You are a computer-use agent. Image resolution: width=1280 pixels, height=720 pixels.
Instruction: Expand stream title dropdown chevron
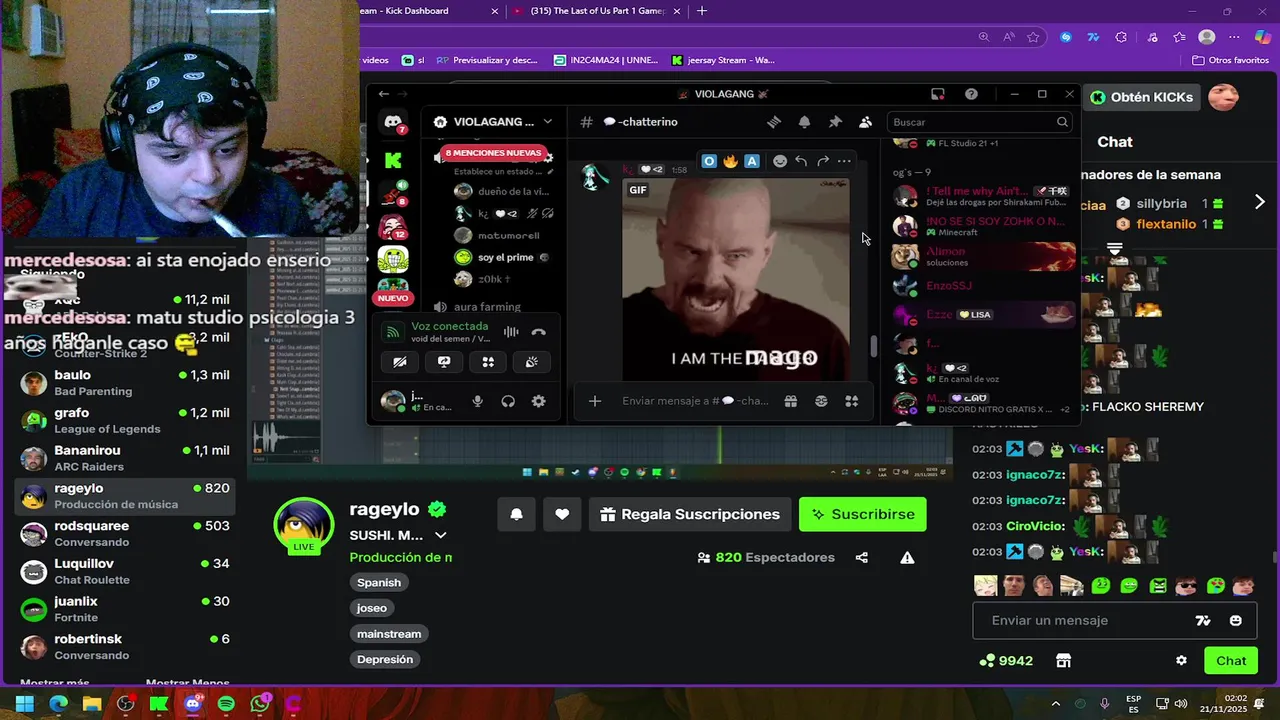(x=440, y=535)
